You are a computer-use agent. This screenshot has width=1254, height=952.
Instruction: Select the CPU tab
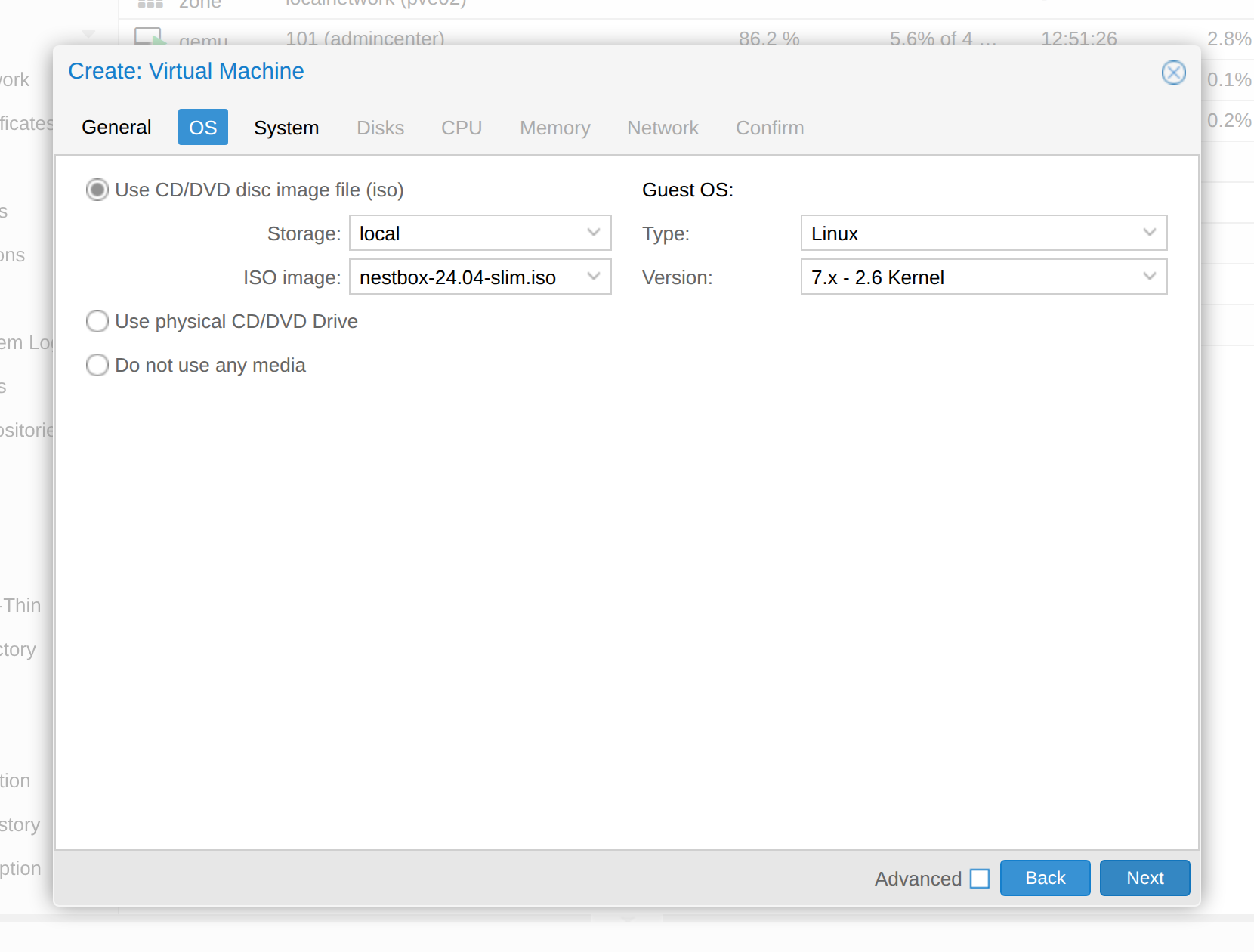pyautogui.click(x=462, y=127)
